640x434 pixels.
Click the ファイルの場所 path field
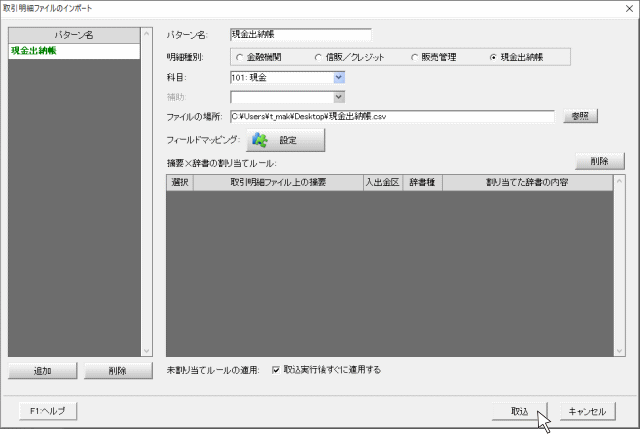tap(392, 116)
